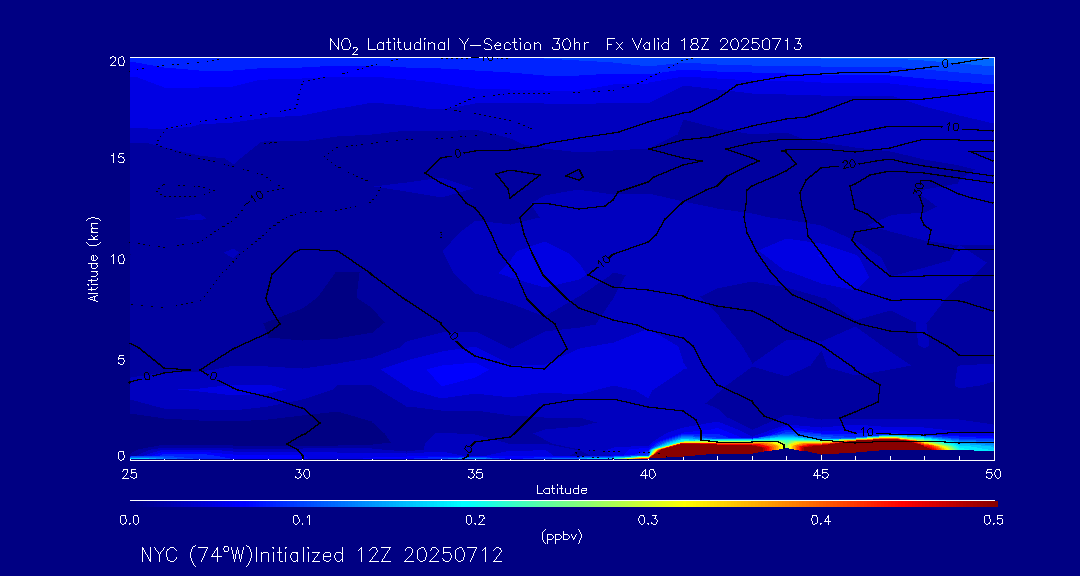The width and height of the screenshot is (1080, 576).
Task: Click latitude axis tick label "40"
Action: click(x=648, y=474)
